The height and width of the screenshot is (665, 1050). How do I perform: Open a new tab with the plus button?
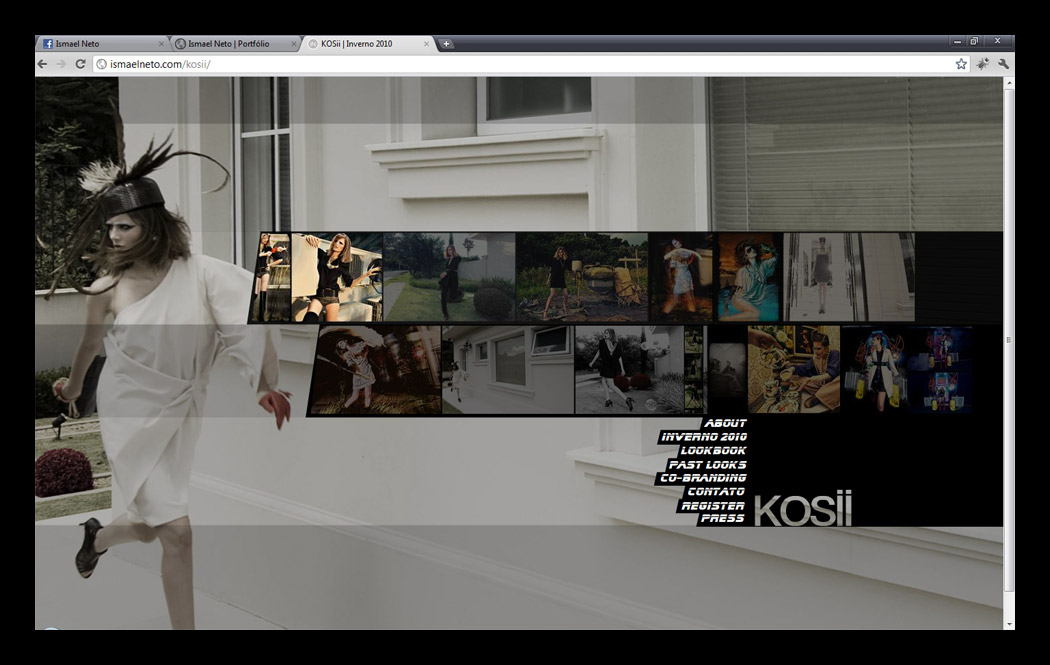point(446,44)
